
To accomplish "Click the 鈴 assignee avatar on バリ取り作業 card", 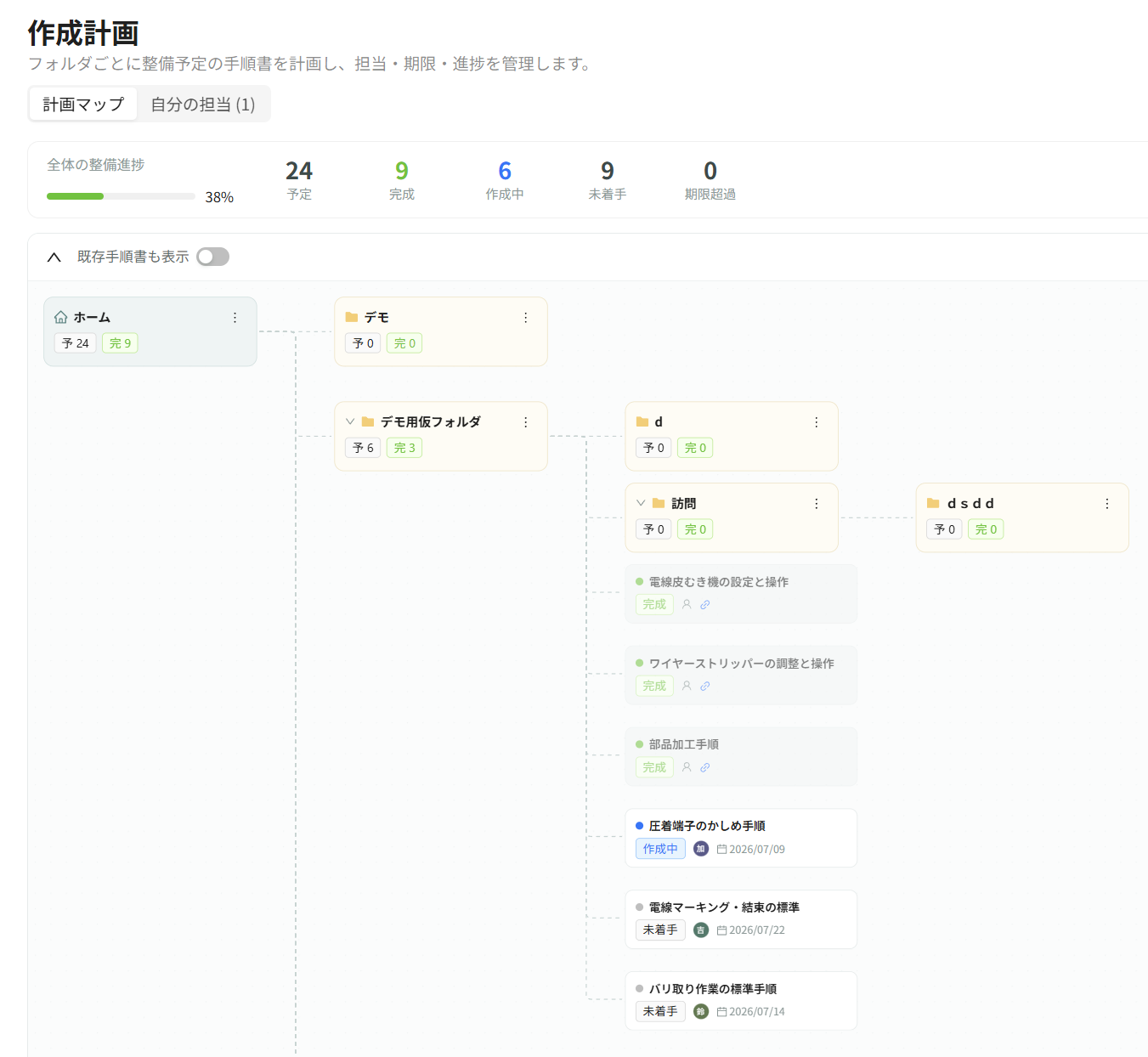I will [701, 1011].
